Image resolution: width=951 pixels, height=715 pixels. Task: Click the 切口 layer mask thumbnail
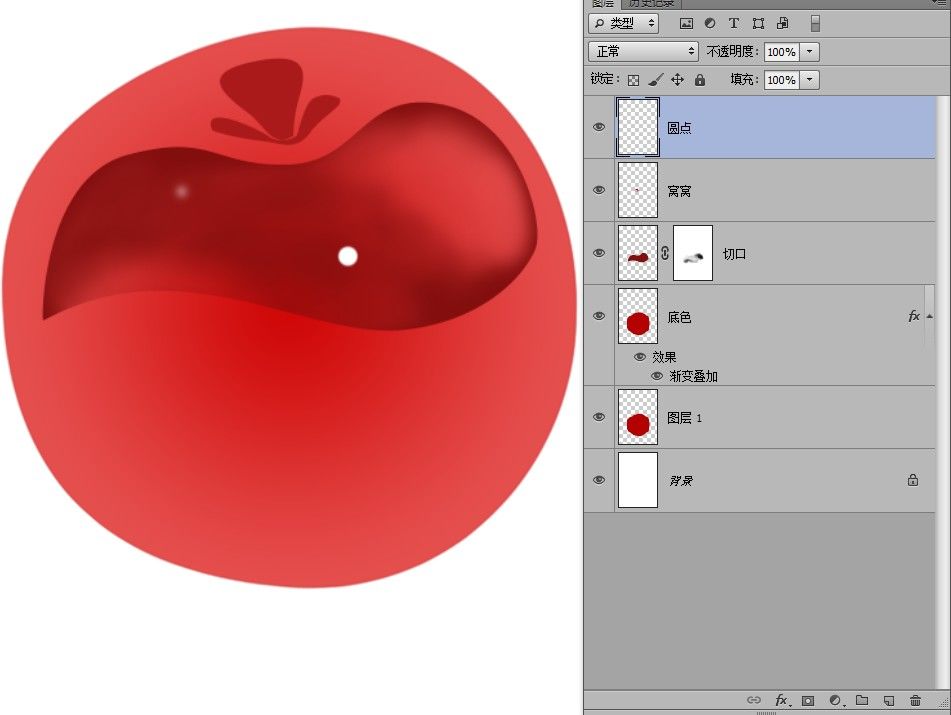[693, 253]
